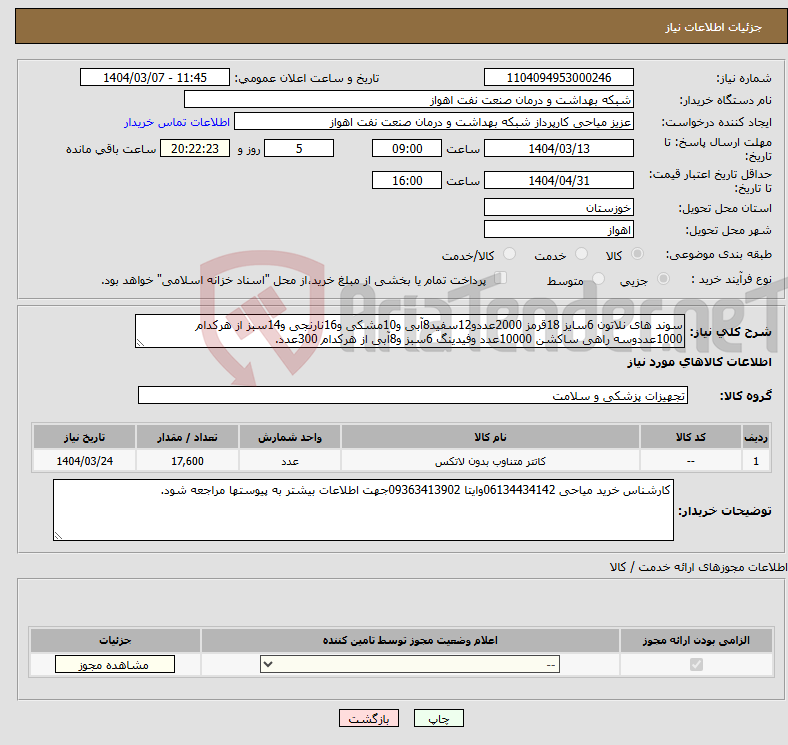Click the شهر محل تحویل field showing اهواز
This screenshot has width=788, height=745.
[x=558, y=230]
